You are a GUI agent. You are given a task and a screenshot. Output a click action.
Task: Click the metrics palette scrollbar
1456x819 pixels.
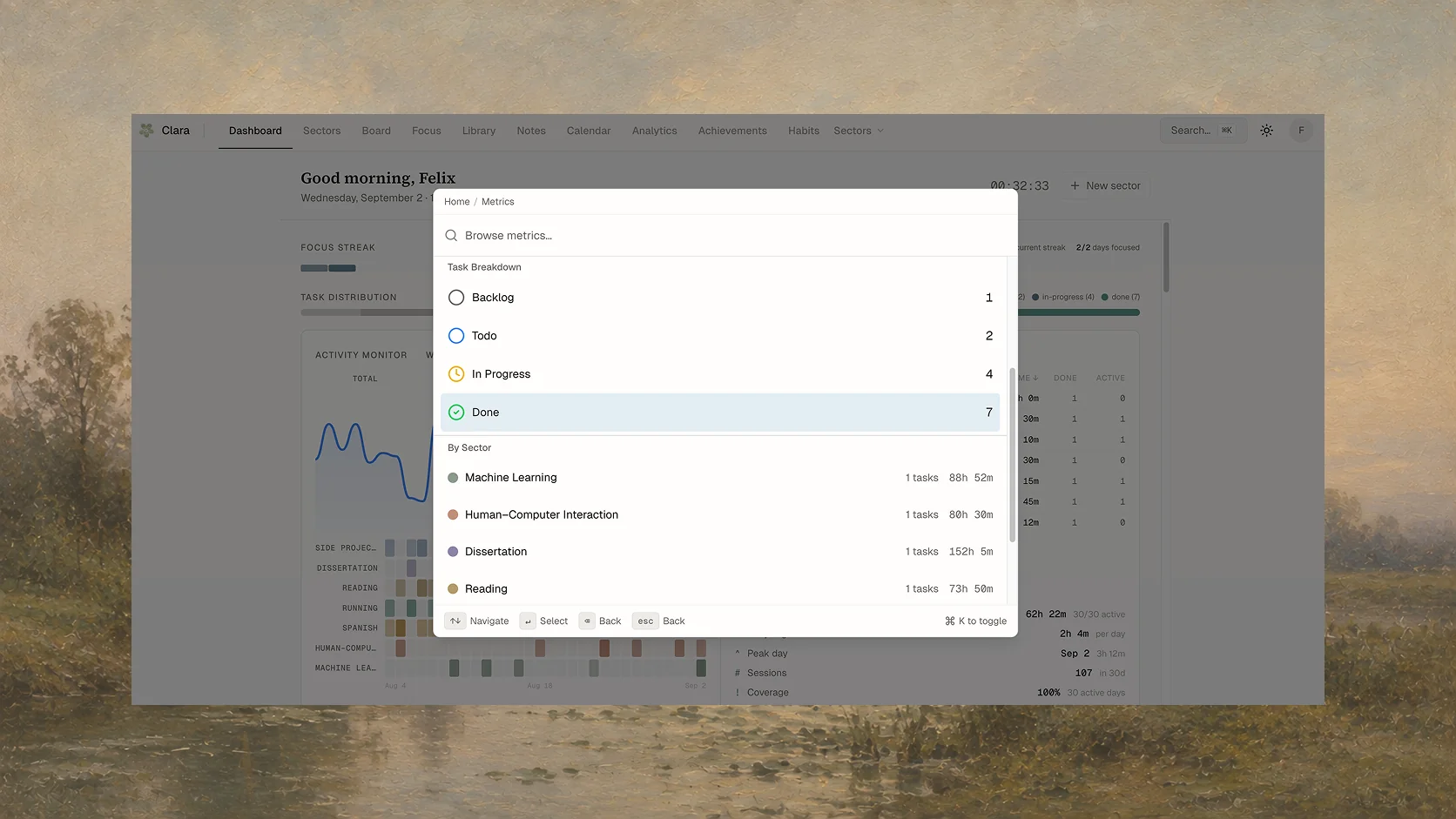pos(1012,455)
